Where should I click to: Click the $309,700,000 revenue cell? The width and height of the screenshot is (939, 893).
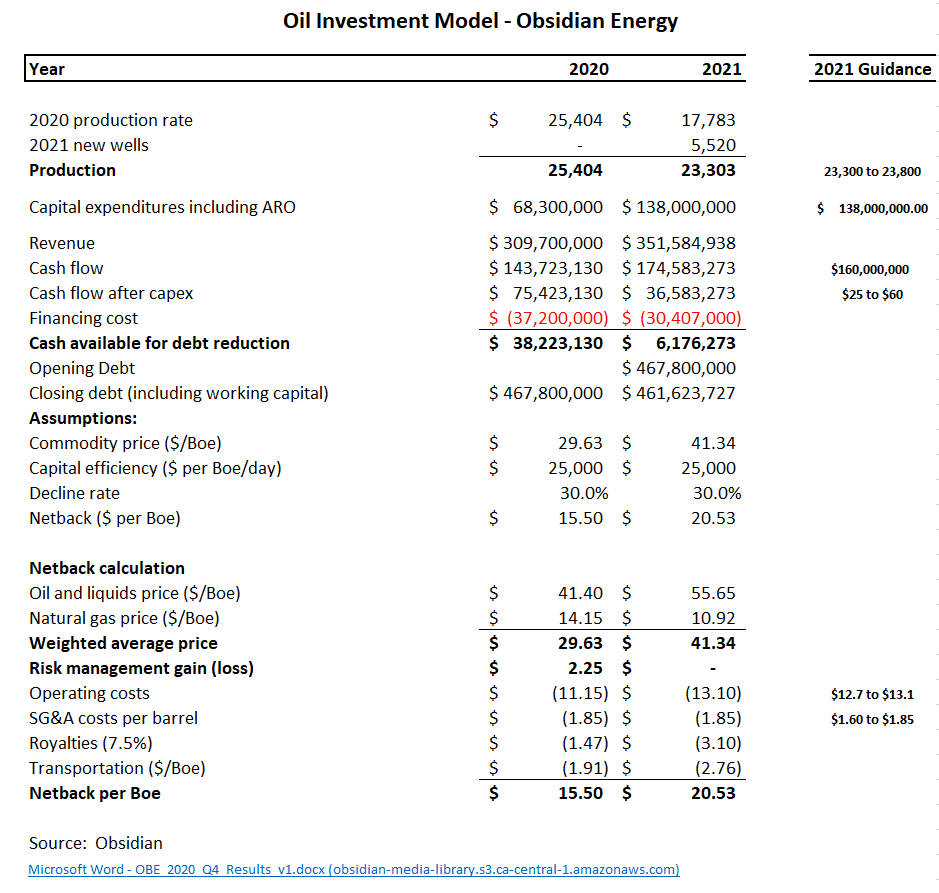(x=546, y=243)
